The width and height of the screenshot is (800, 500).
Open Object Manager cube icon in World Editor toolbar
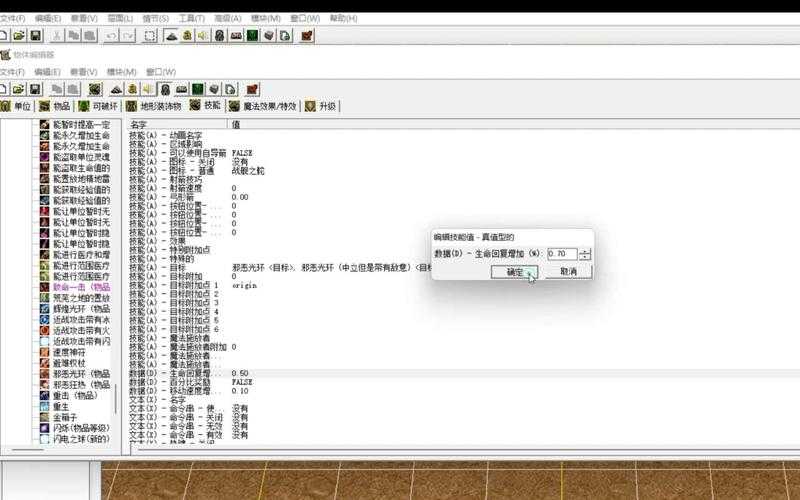coord(269,36)
